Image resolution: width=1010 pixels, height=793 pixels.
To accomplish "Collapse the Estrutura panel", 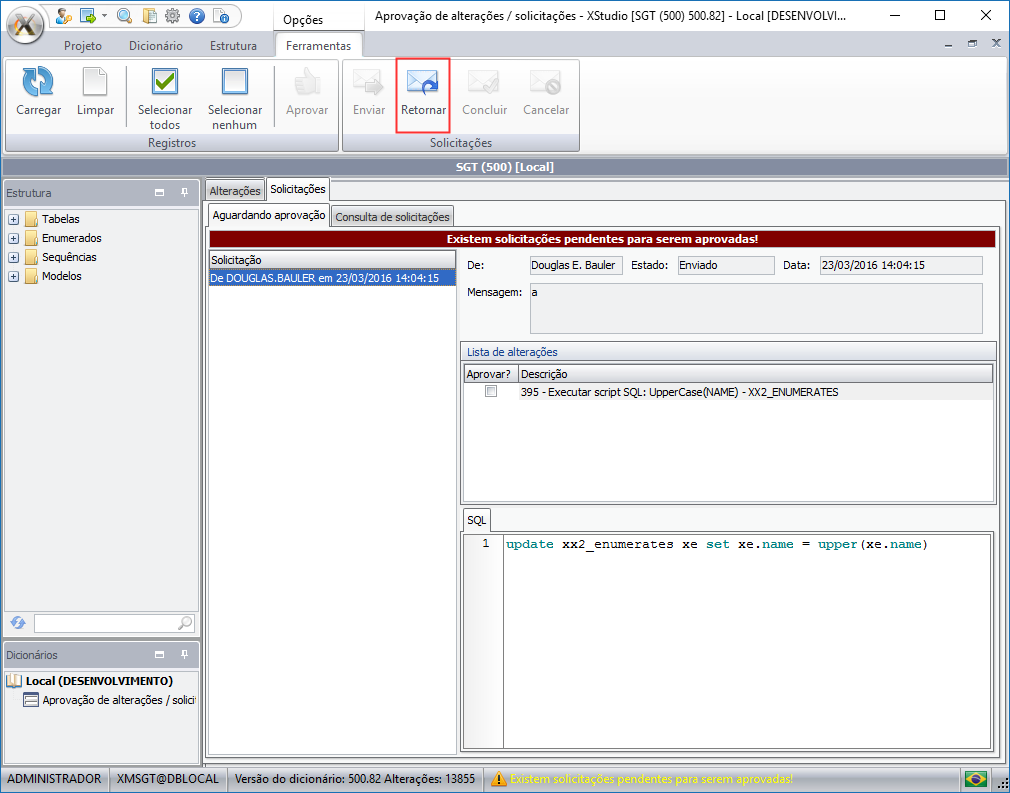I will [x=160, y=193].
